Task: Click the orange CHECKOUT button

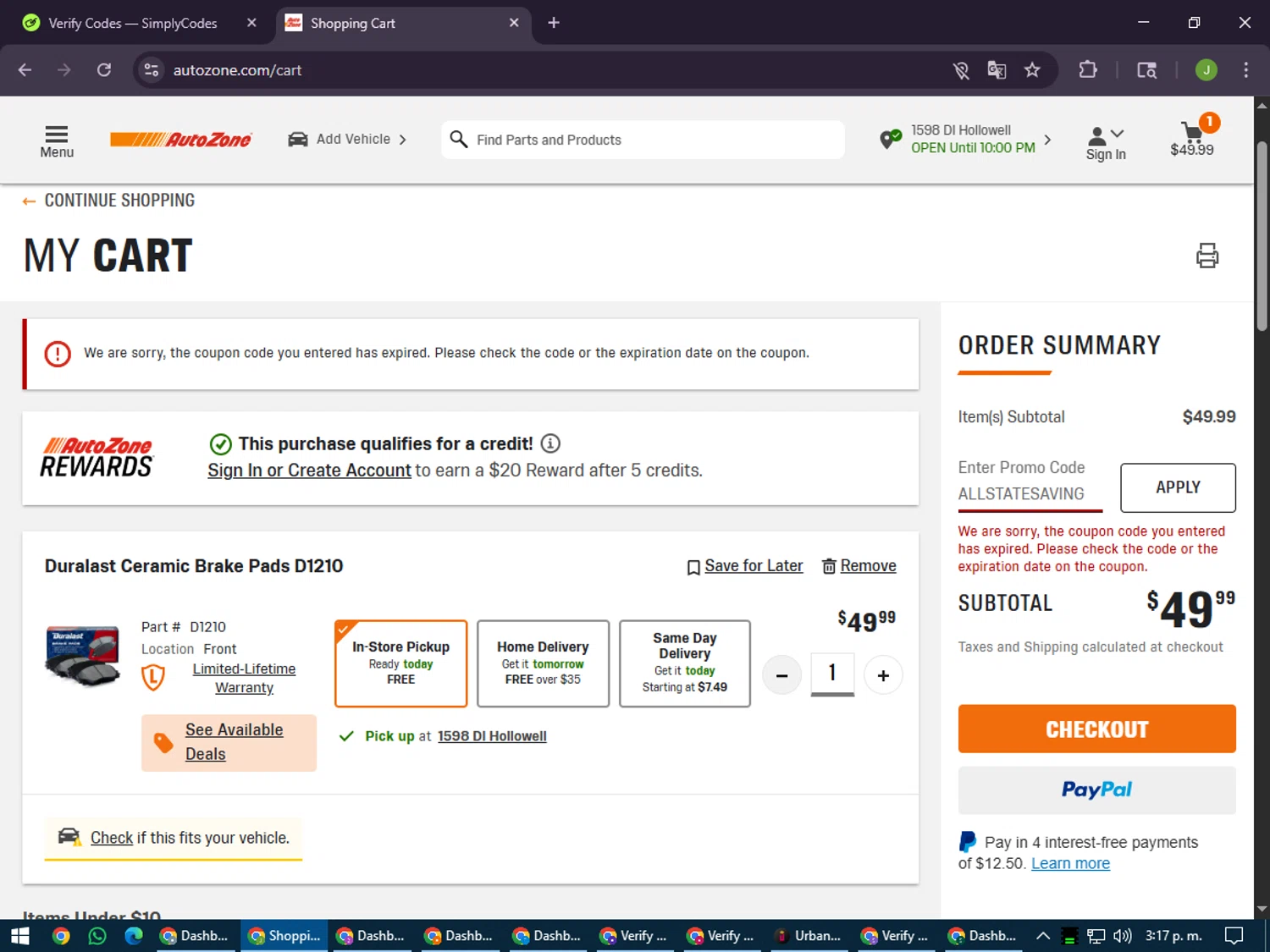Action: click(1096, 729)
